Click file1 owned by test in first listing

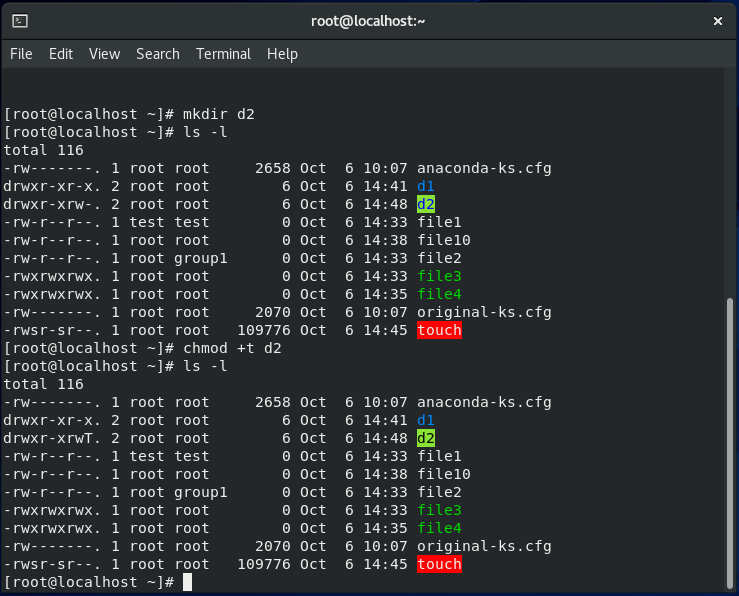439,222
